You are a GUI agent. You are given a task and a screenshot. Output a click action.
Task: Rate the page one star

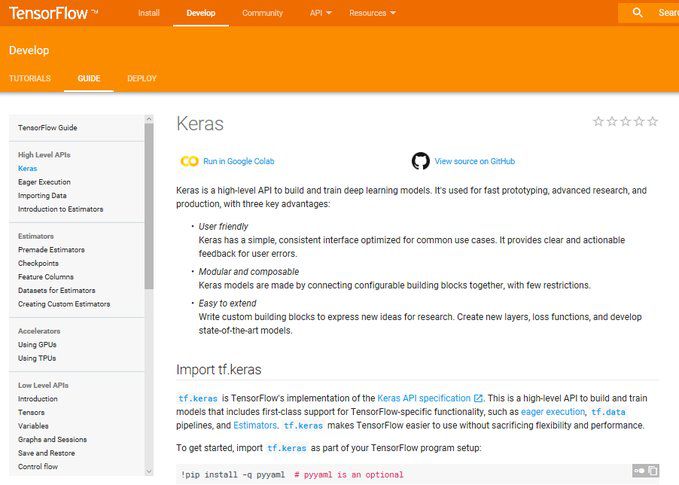pyautogui.click(x=598, y=121)
